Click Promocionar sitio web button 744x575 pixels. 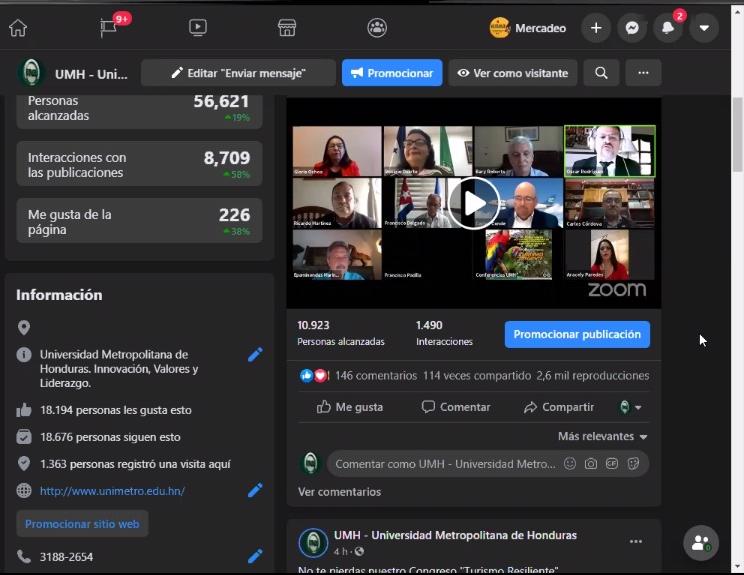82,524
